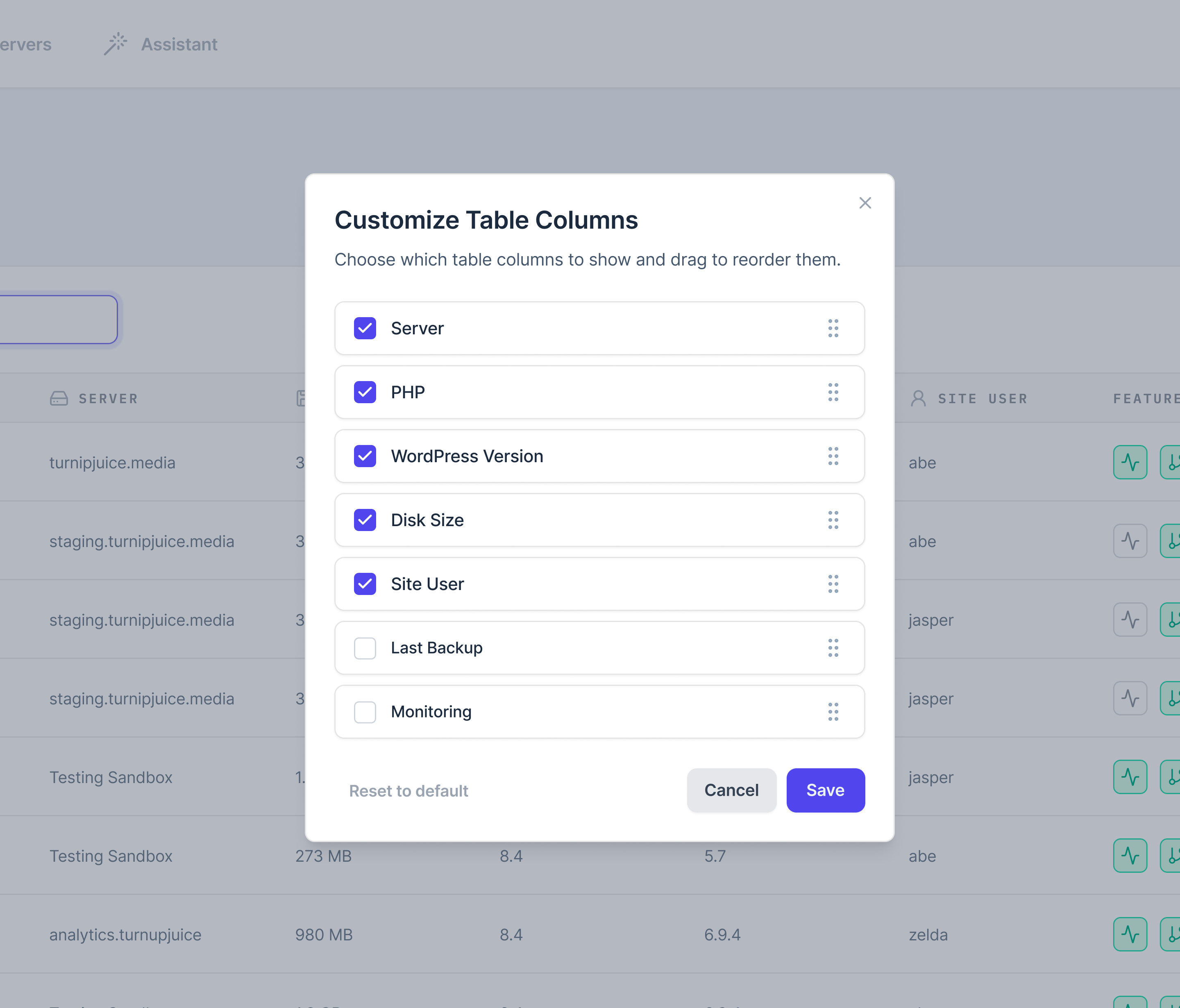Viewport: 1180px width, 1008px height.
Task: Select analytics.turnupjuice server cell
Action: [125, 935]
